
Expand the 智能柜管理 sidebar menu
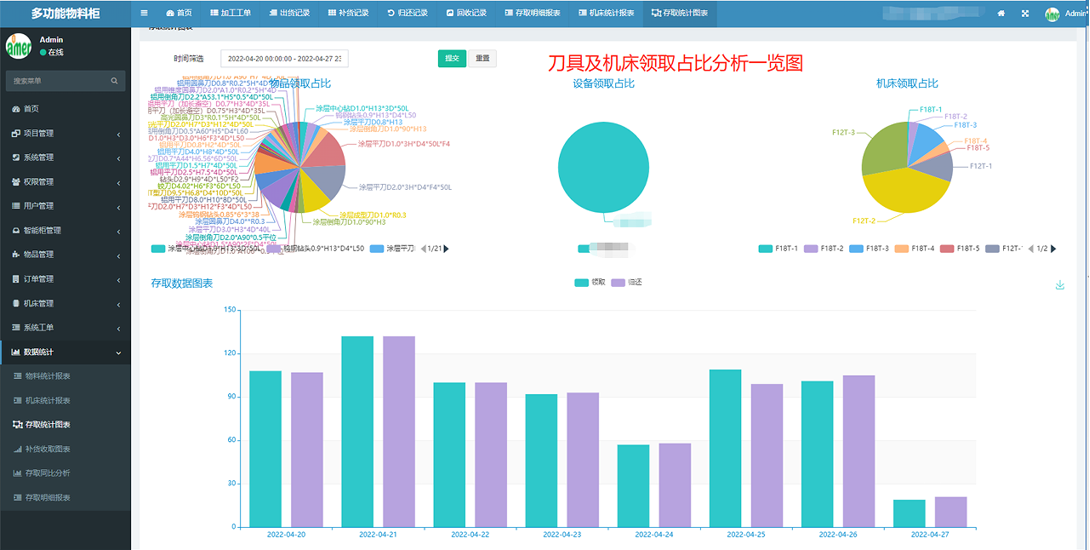click(65, 230)
